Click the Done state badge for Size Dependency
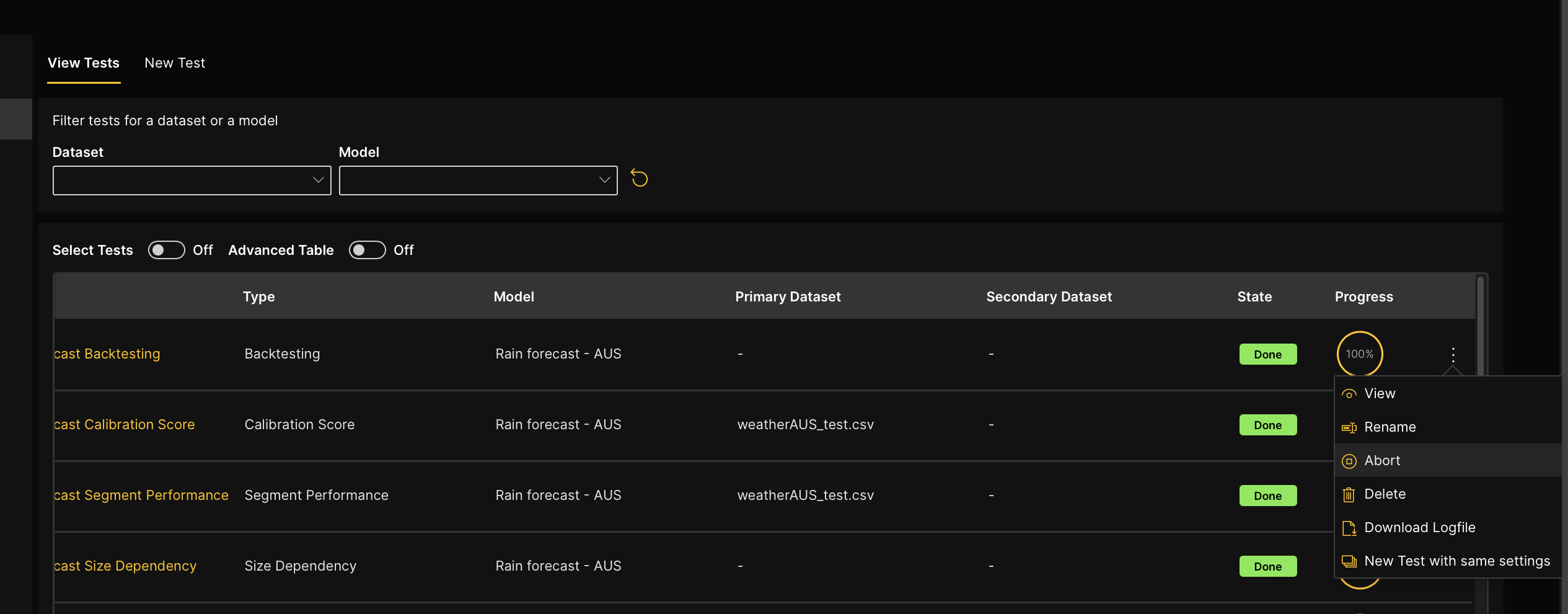 point(1267,566)
